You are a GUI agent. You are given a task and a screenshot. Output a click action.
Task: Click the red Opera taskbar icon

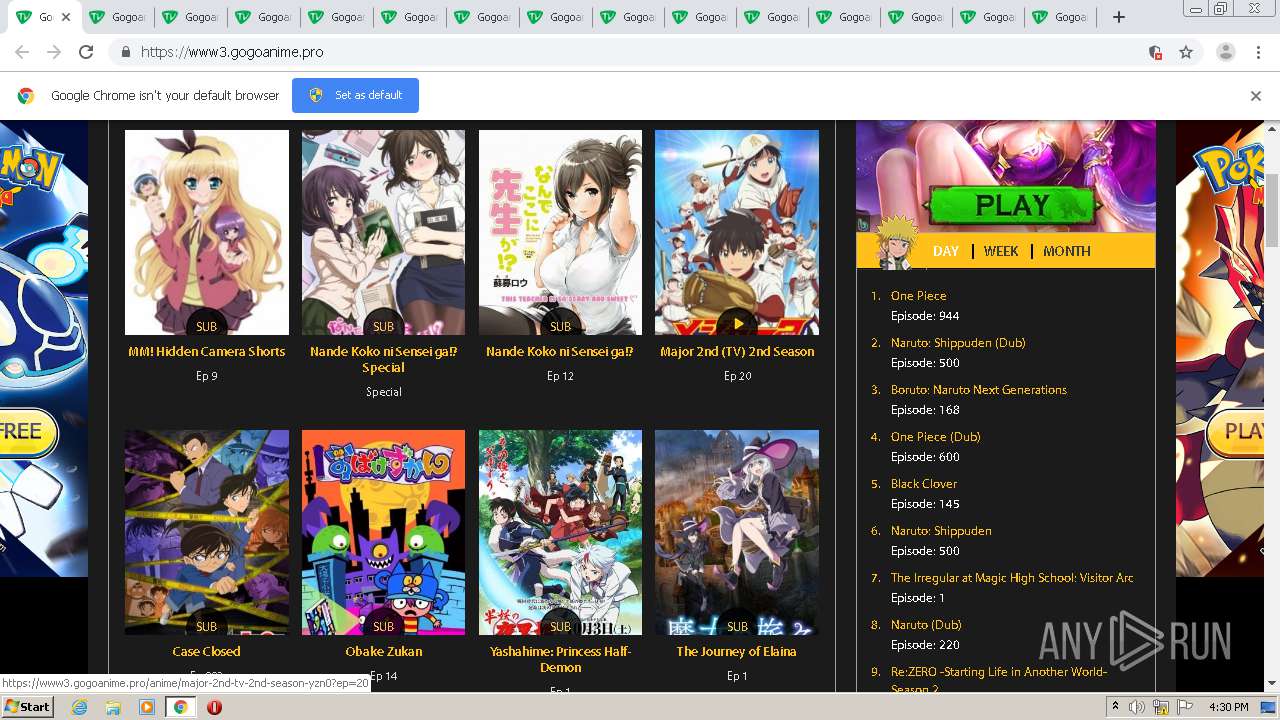pyautogui.click(x=214, y=707)
